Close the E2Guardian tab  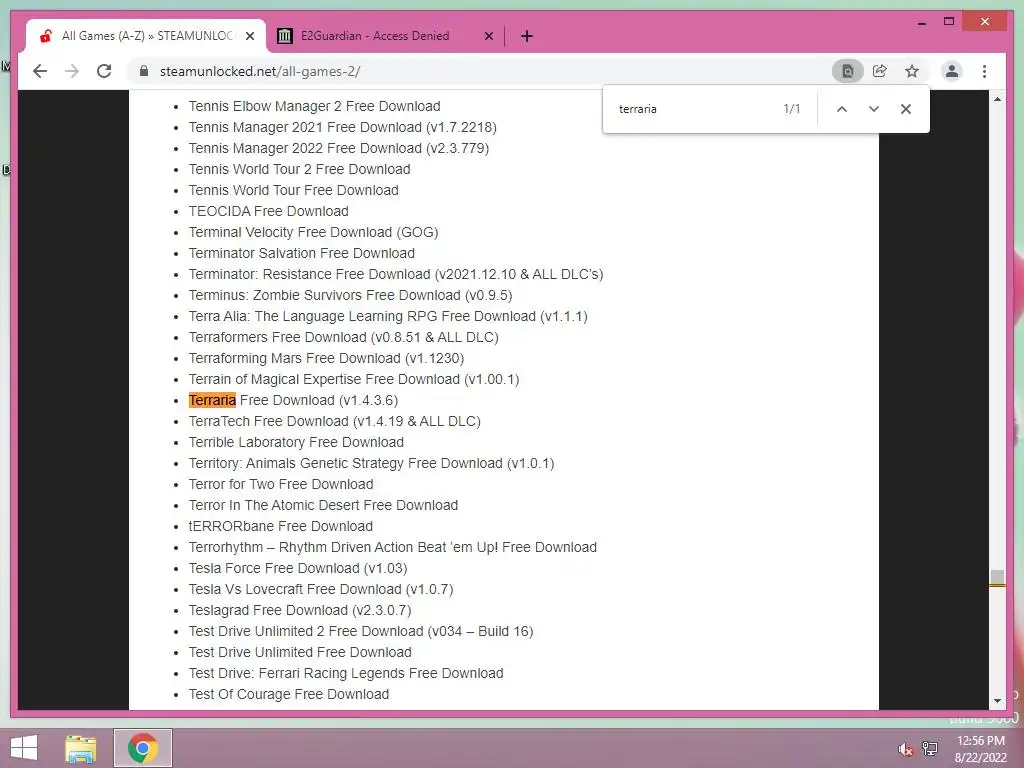coord(488,36)
